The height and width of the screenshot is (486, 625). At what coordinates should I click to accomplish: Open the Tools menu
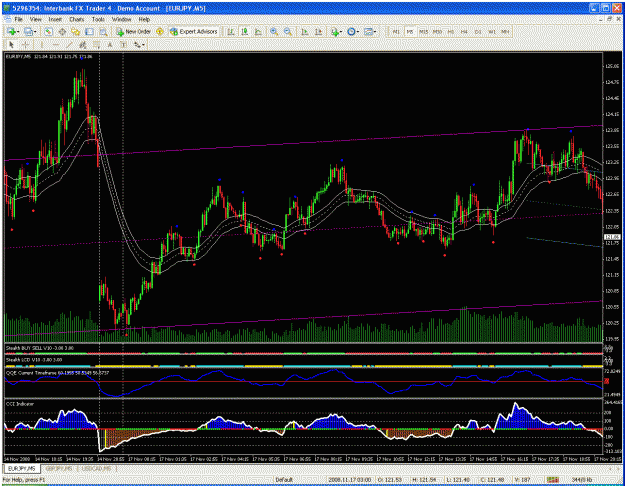(x=98, y=19)
